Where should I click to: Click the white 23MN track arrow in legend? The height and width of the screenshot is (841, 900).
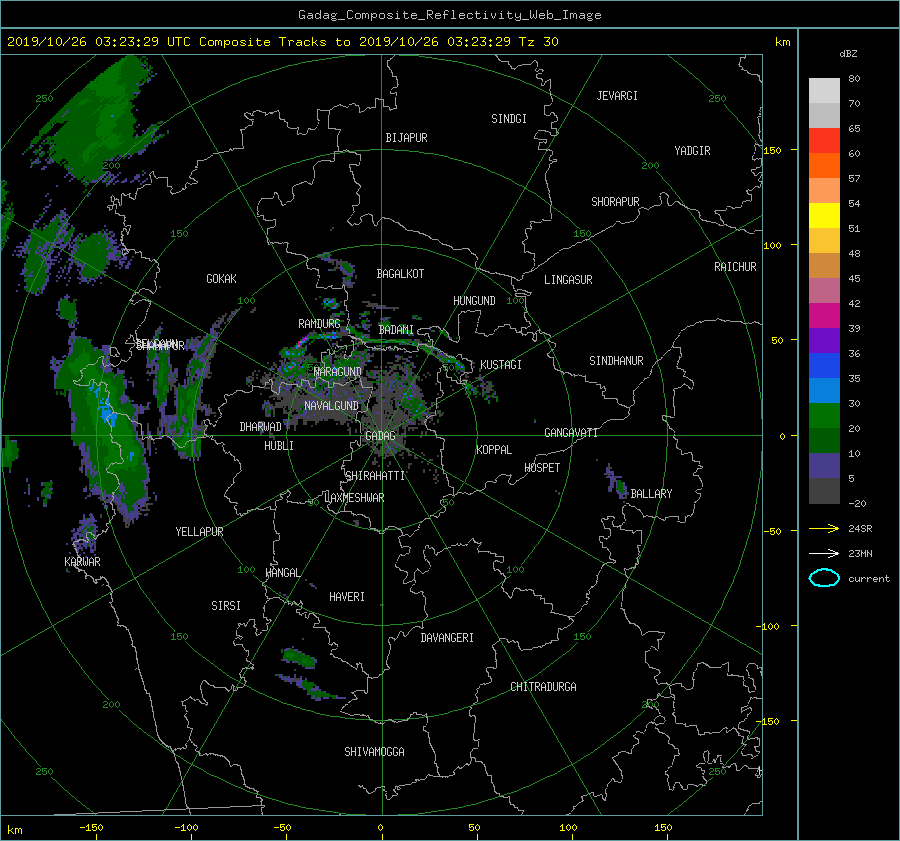[x=824, y=553]
